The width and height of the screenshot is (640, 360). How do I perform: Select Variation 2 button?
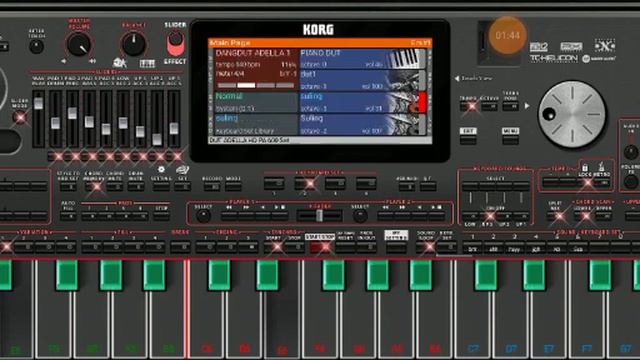click(24, 247)
